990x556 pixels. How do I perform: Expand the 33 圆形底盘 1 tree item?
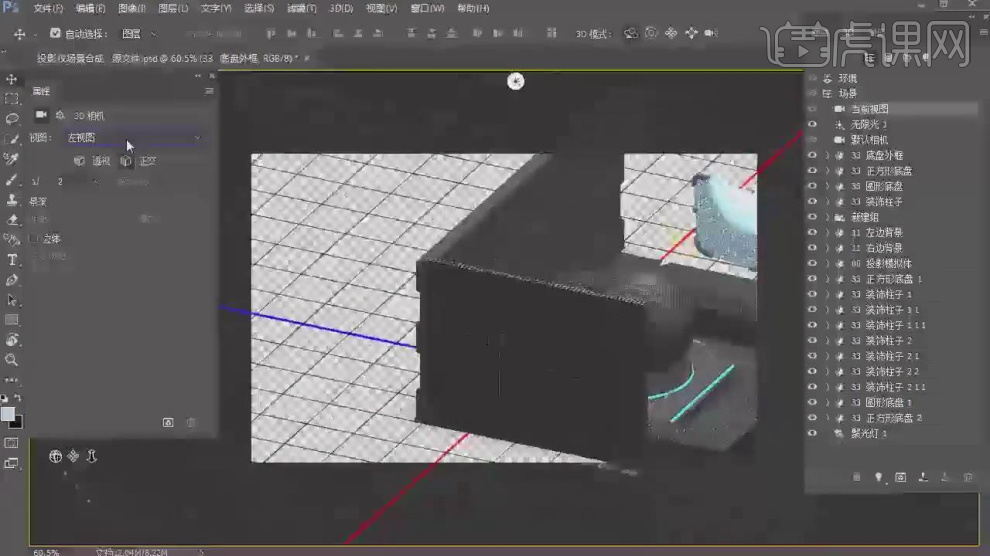tap(827, 402)
